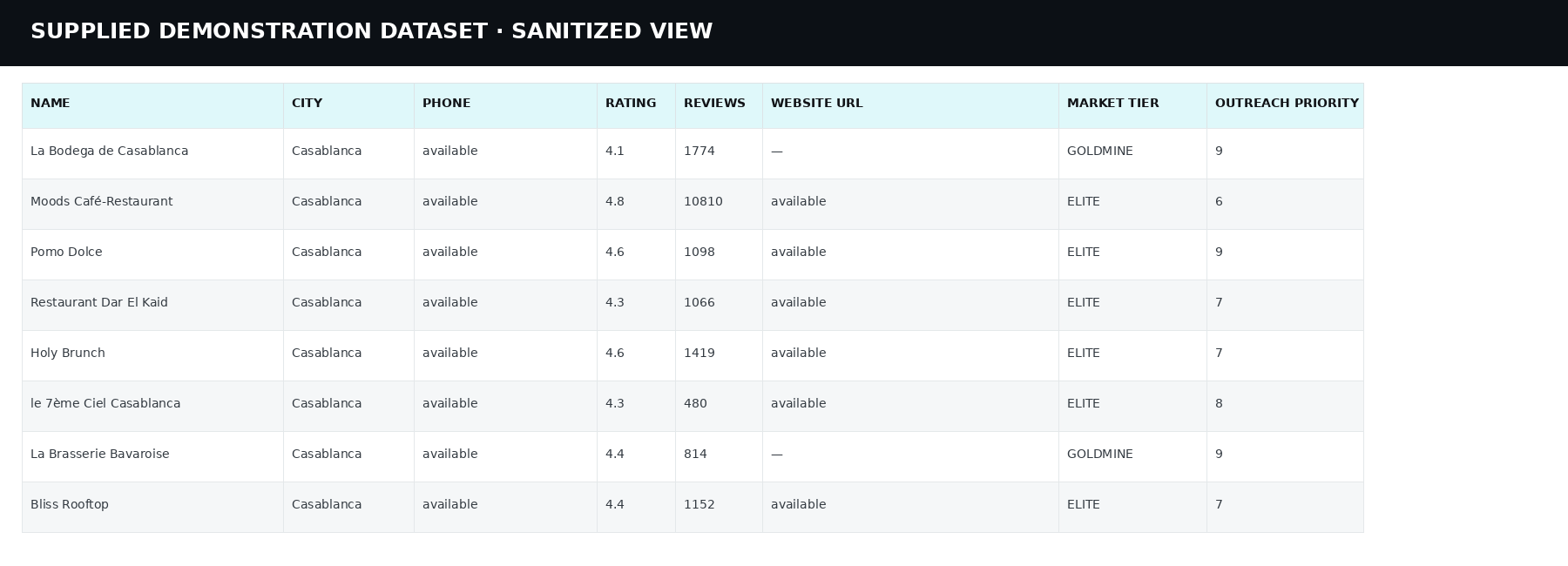
Task: Click reviews count 814
Action: tap(695, 454)
